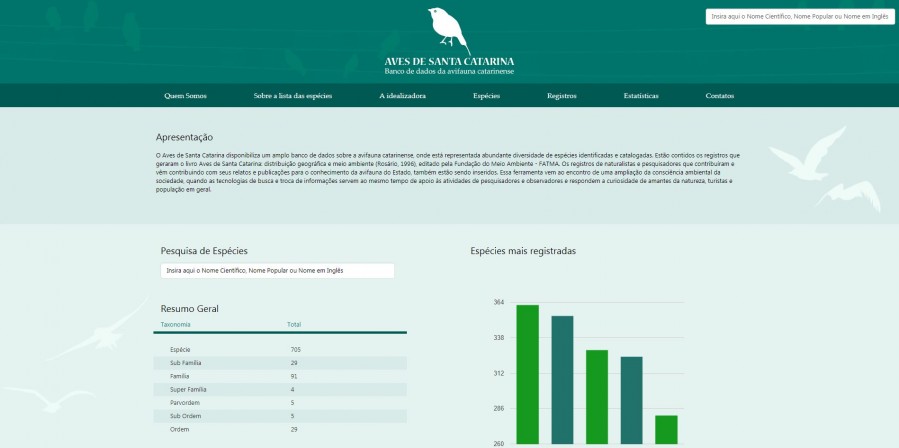The width and height of the screenshot is (899, 448).
Task: Open the A idealizadora page
Action: (x=402, y=96)
